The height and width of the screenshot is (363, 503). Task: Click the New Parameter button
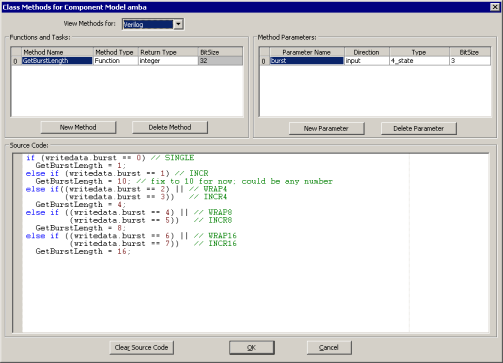pyautogui.click(x=326, y=128)
